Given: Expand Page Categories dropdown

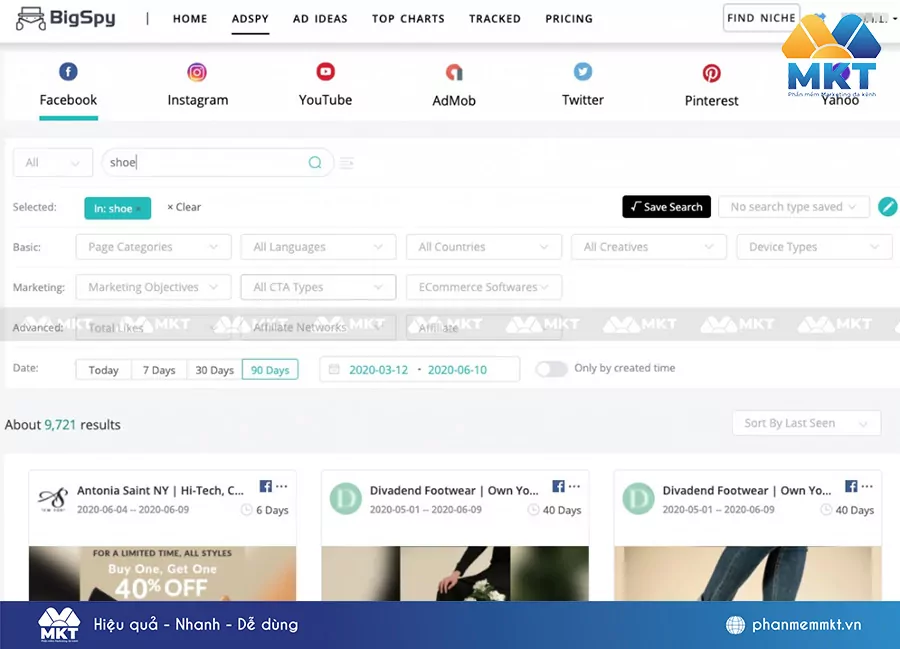Looking at the screenshot, I should [x=153, y=247].
